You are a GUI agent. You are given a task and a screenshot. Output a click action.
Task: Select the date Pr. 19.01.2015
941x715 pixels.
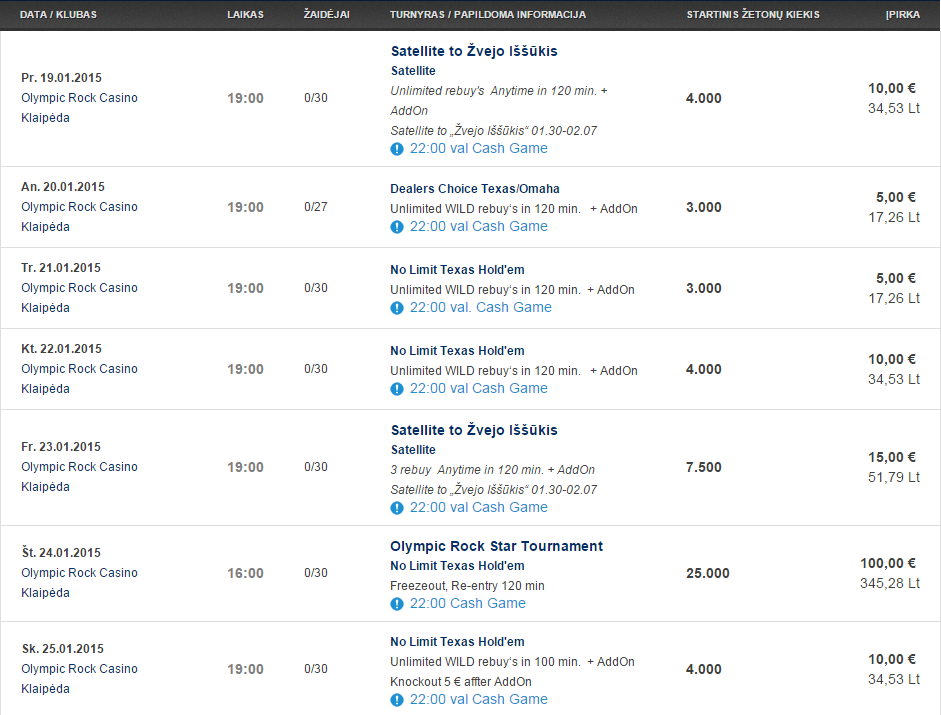[x=61, y=77]
